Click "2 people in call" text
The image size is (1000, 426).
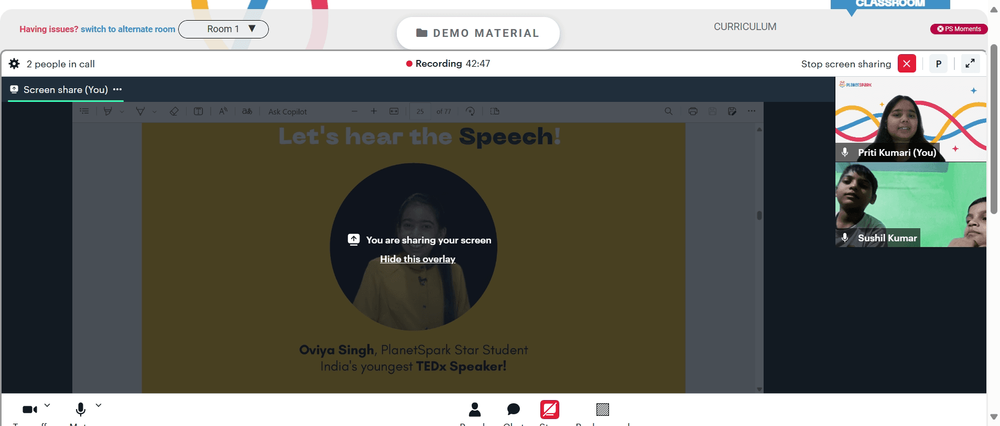[61, 64]
